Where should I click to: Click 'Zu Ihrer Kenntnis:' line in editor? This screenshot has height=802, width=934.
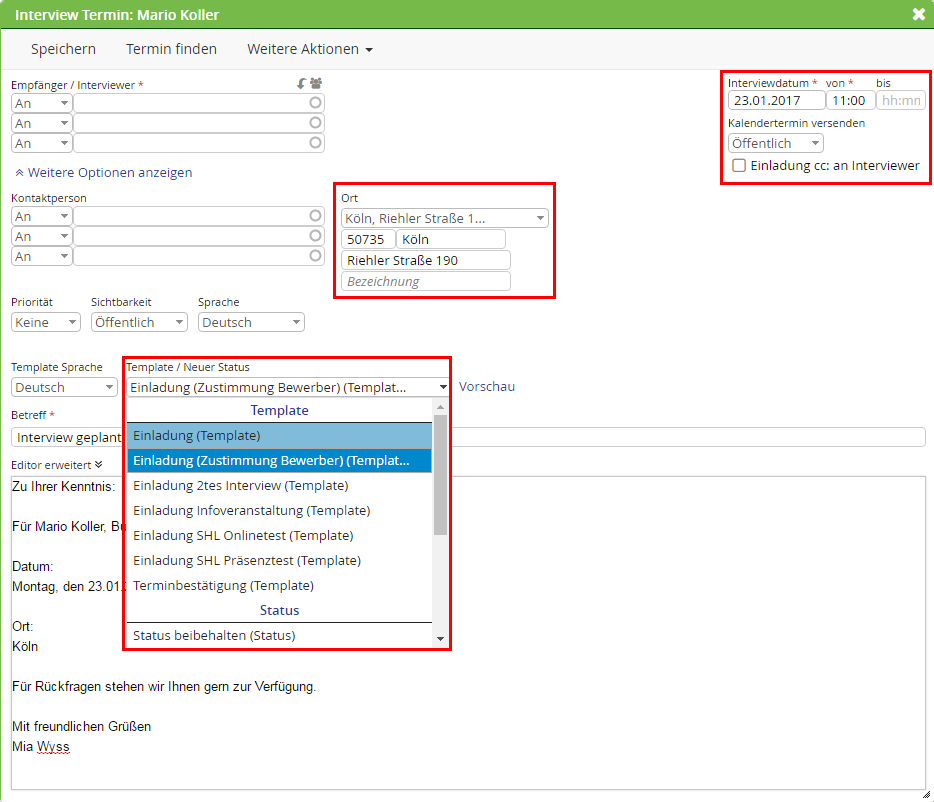click(x=64, y=486)
